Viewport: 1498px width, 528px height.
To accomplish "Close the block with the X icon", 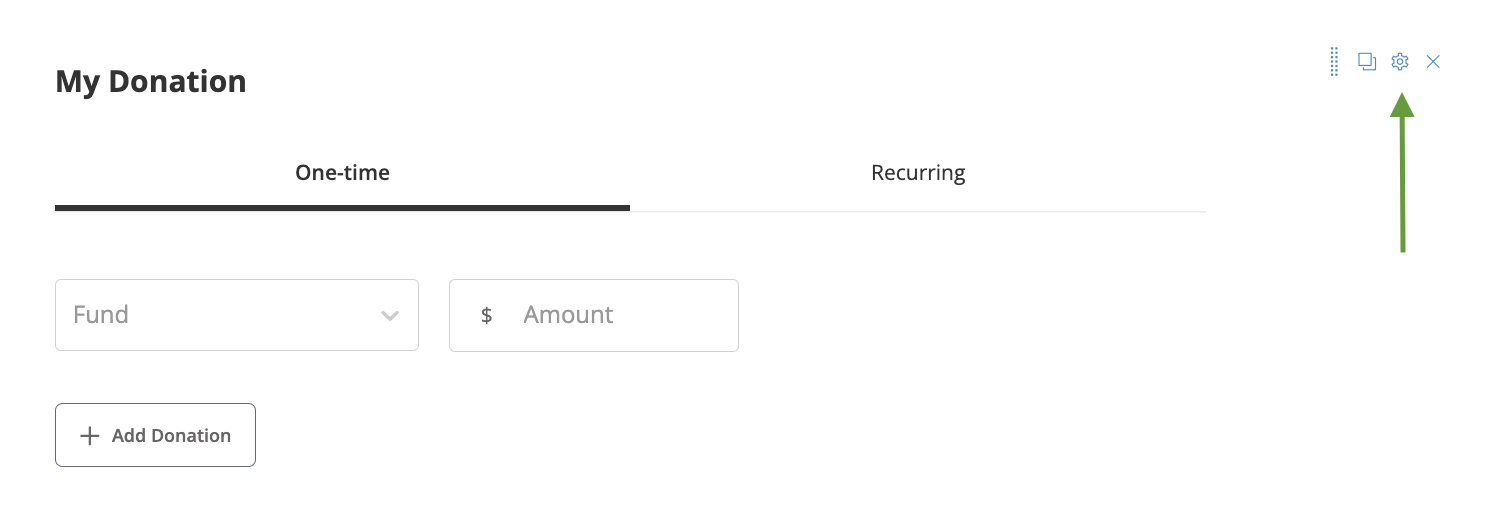I will coord(1433,62).
